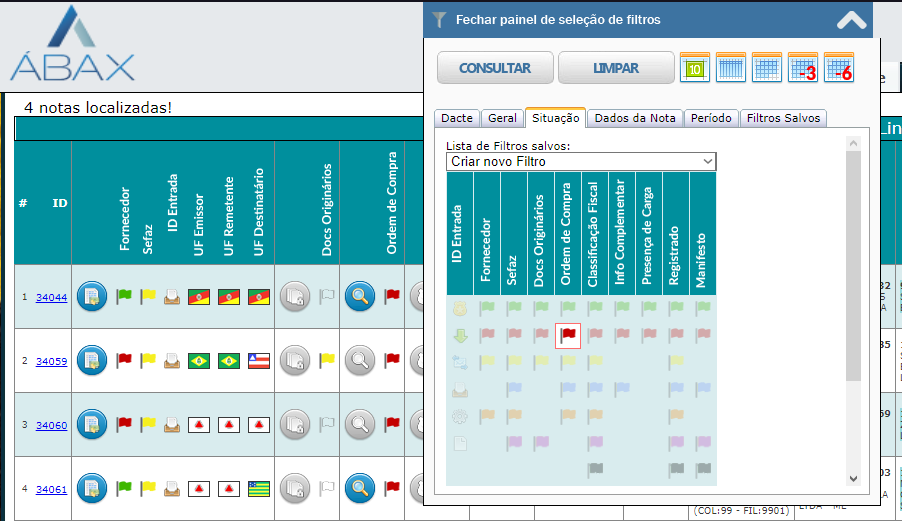Open the Criar novo Filtro dropdown
The width and height of the screenshot is (902, 521).
click(581, 161)
